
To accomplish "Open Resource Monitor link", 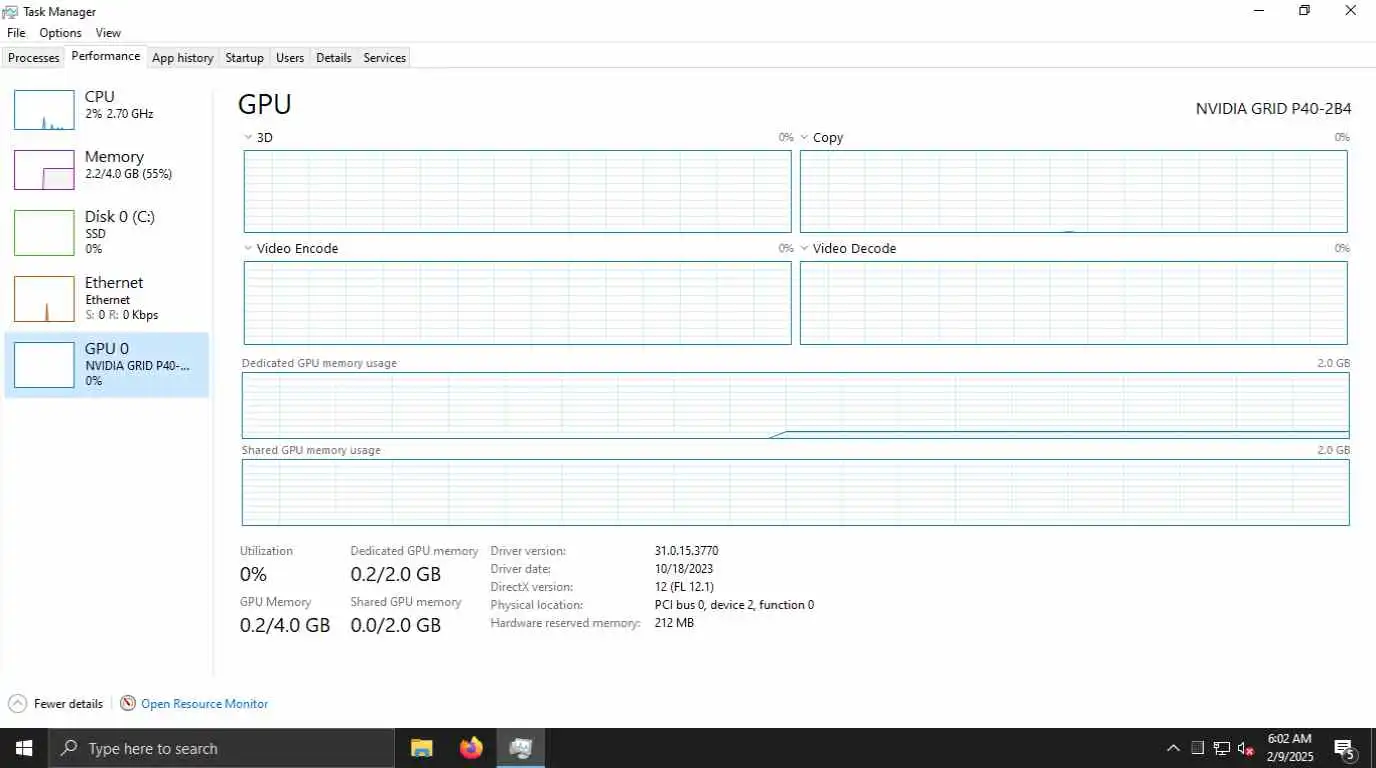I will (205, 704).
